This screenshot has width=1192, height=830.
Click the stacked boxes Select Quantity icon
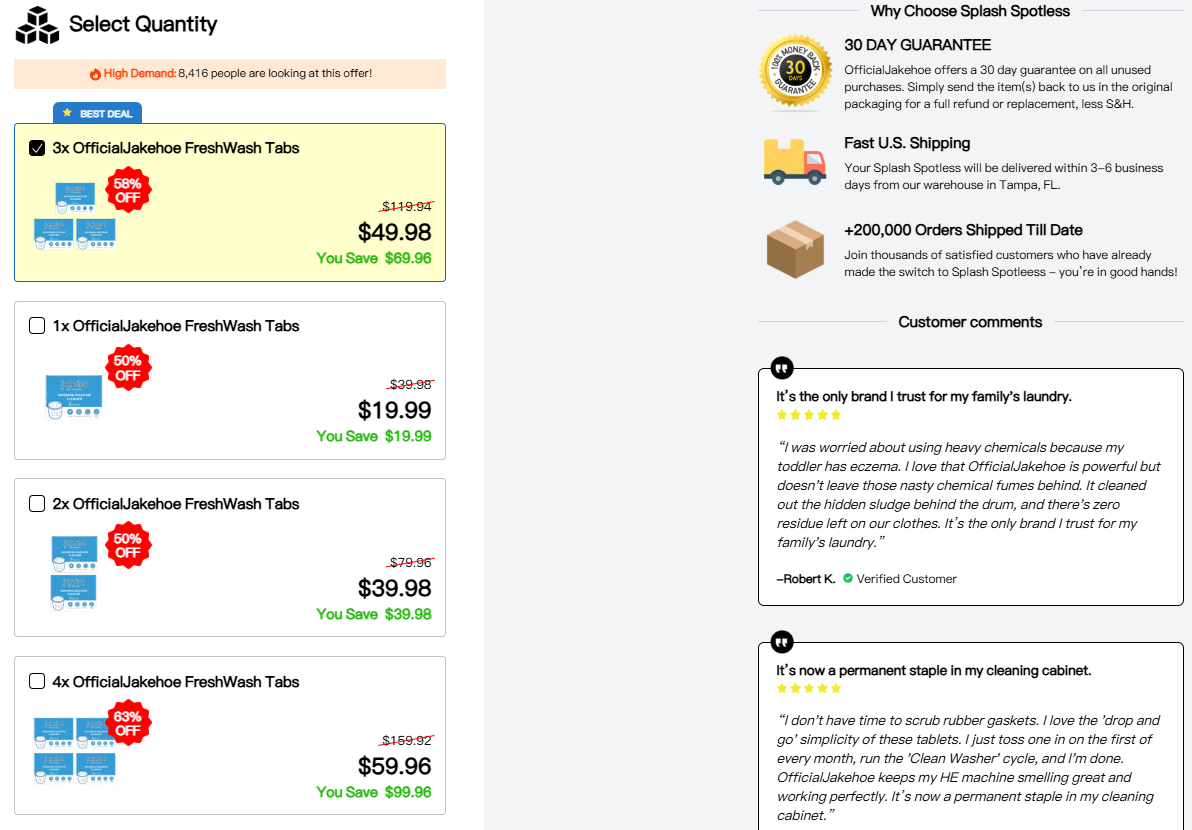click(38, 25)
